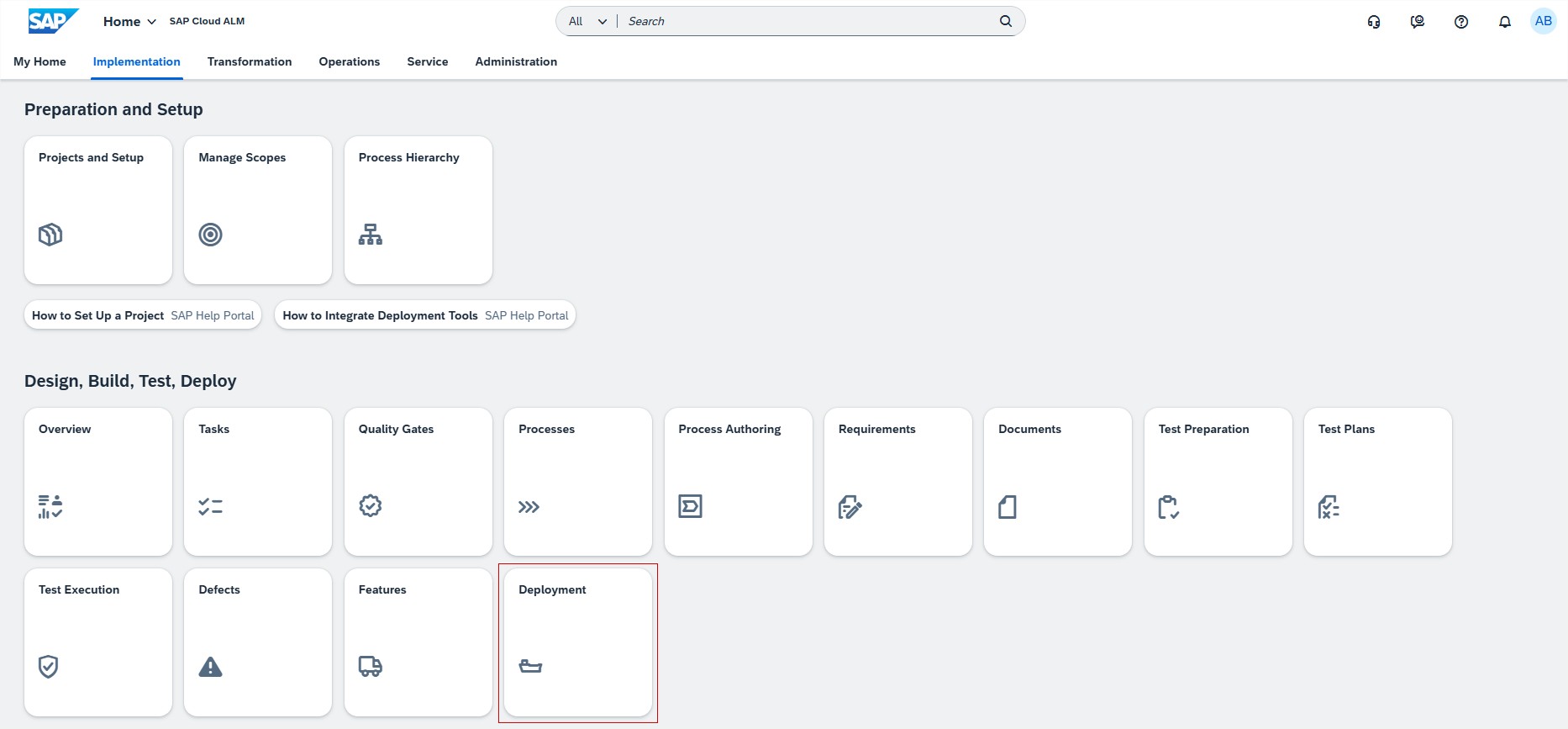Click the search magnifier icon

pyautogui.click(x=1005, y=21)
